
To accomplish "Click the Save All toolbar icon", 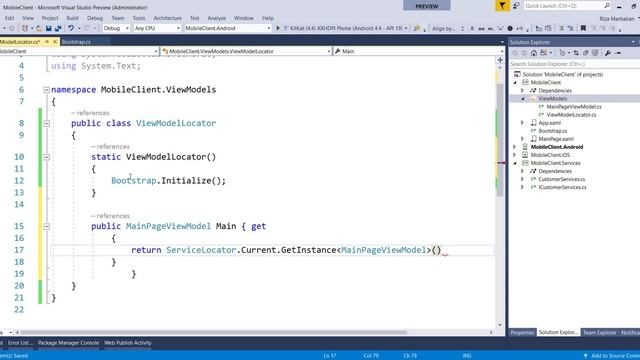I will [58, 28].
